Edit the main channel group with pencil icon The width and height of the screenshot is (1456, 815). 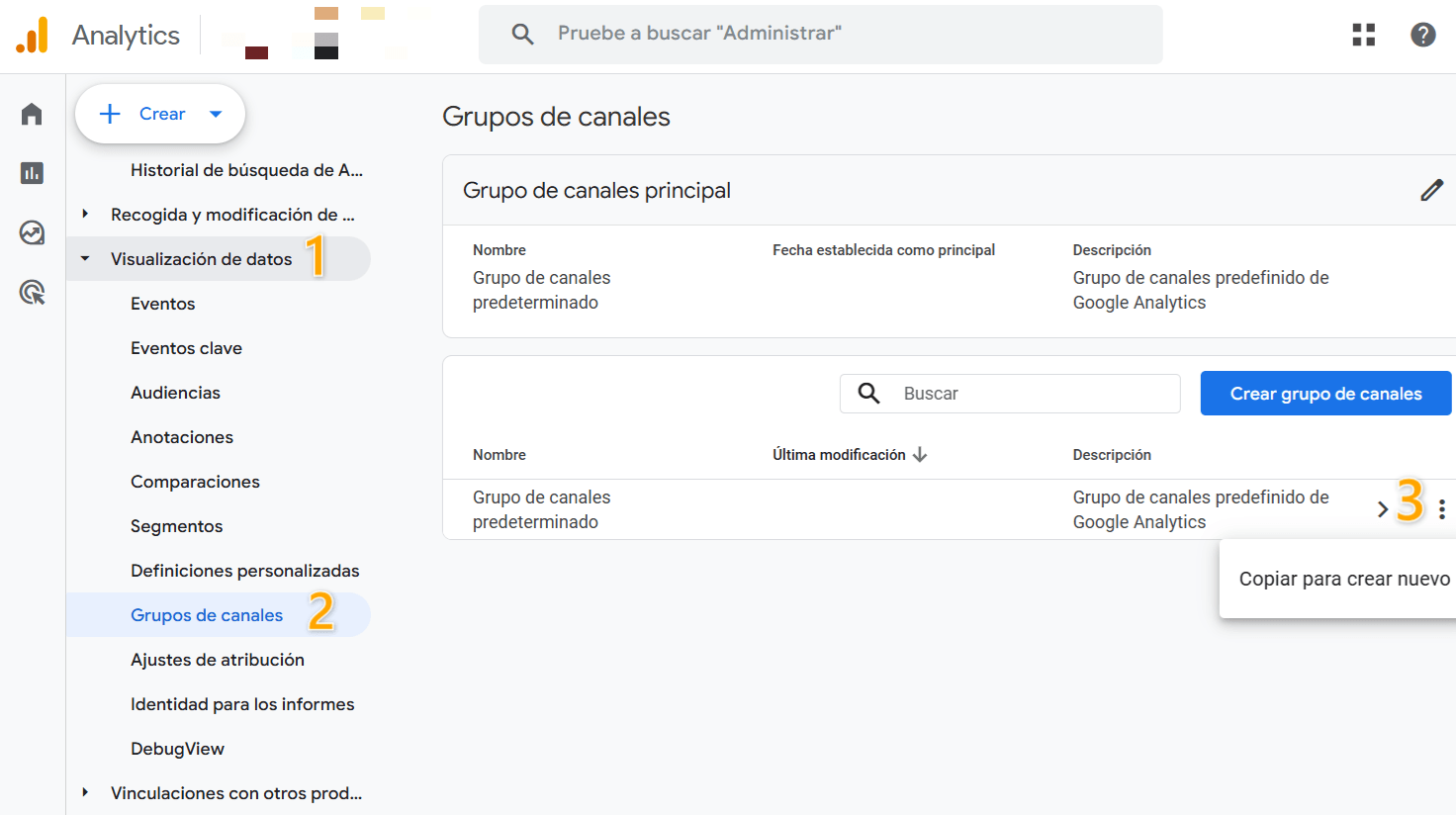1431,190
